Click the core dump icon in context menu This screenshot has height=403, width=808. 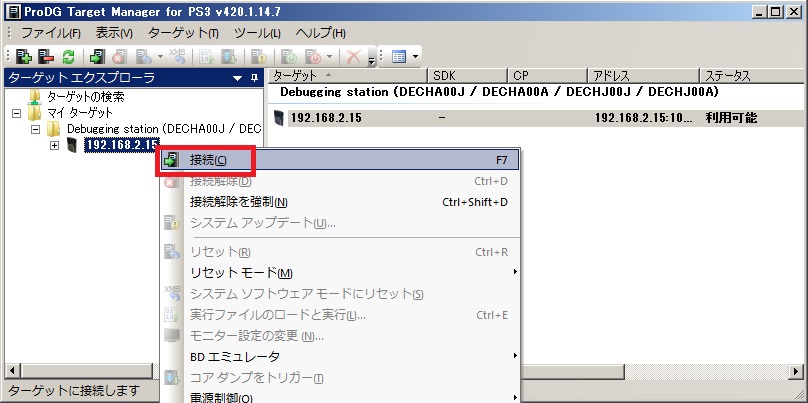(x=171, y=378)
